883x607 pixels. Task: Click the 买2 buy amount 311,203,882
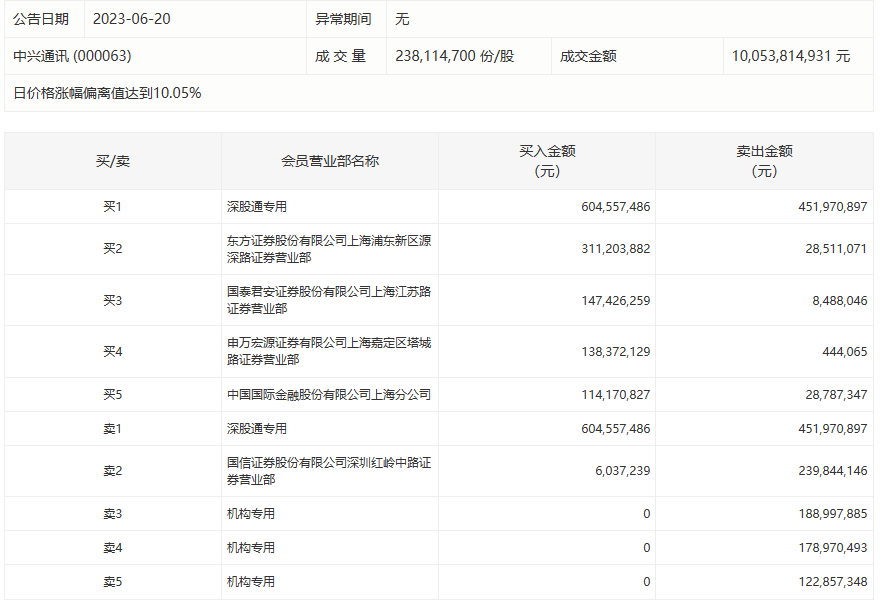click(616, 249)
